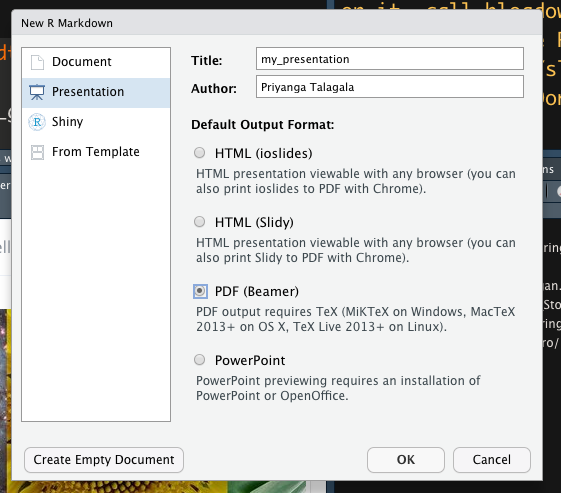The image size is (561, 493).
Task: Click the OK button
Action: 406,460
